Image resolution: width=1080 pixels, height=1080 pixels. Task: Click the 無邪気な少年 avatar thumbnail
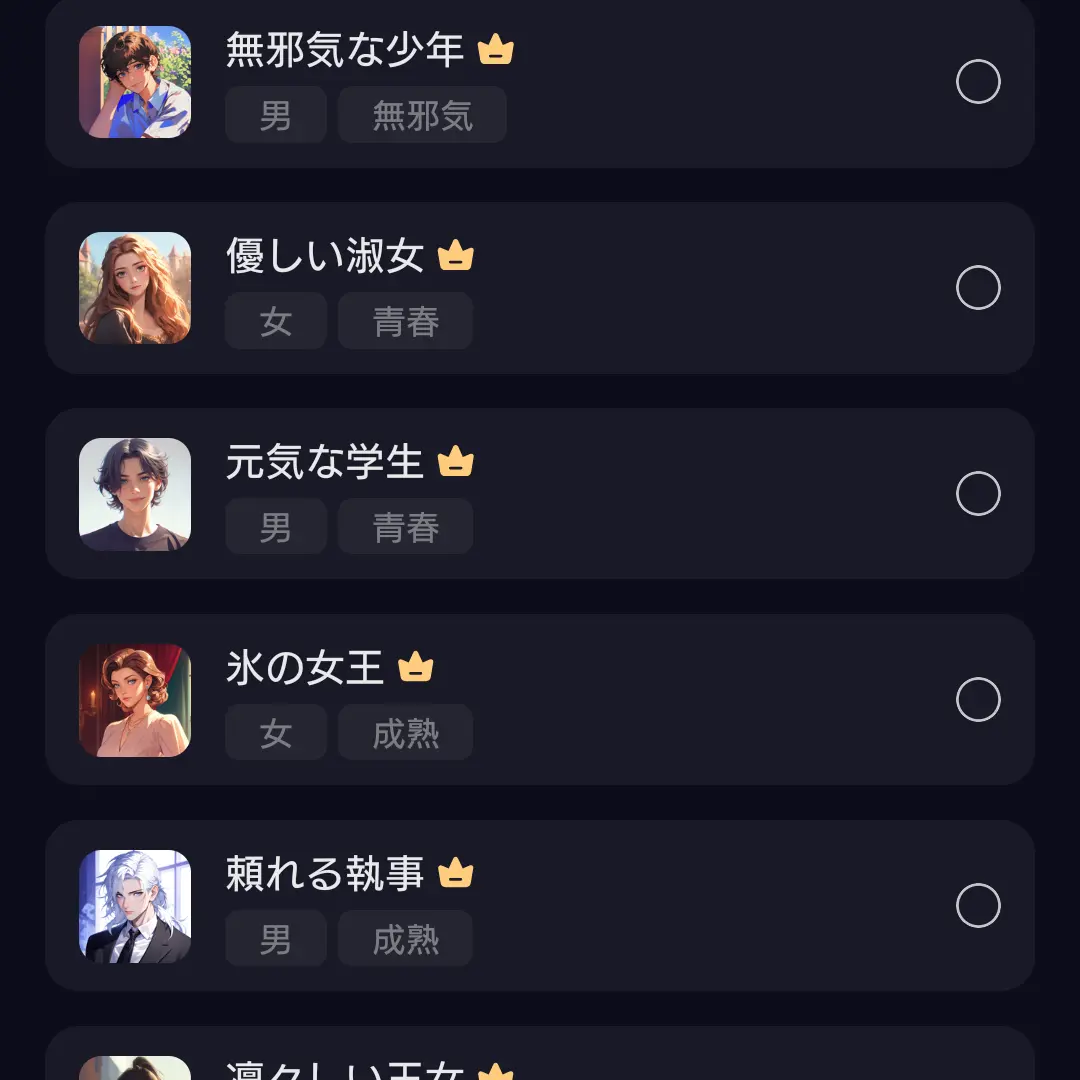point(135,82)
